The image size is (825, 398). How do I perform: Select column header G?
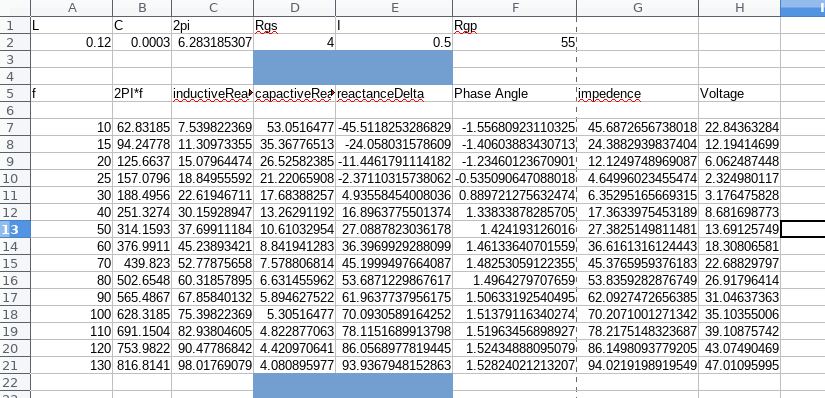click(638, 8)
